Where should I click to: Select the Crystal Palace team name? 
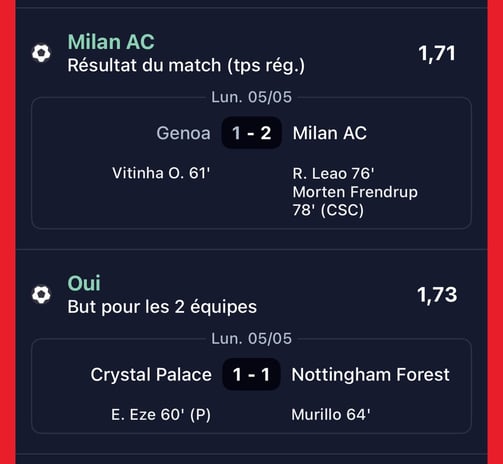(151, 374)
